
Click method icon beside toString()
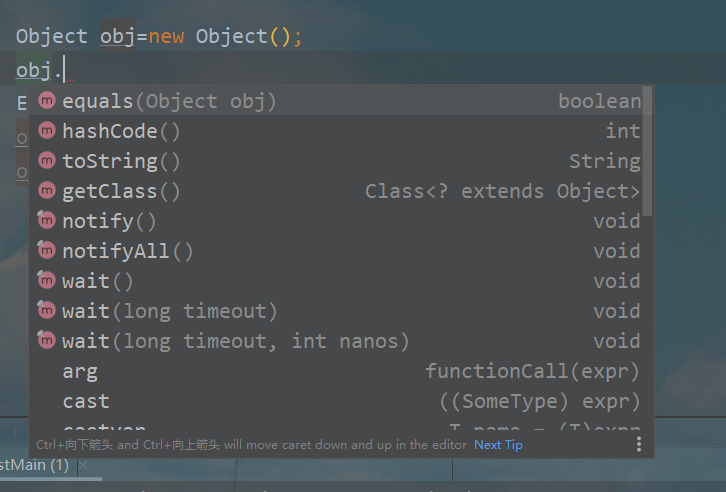(47, 160)
